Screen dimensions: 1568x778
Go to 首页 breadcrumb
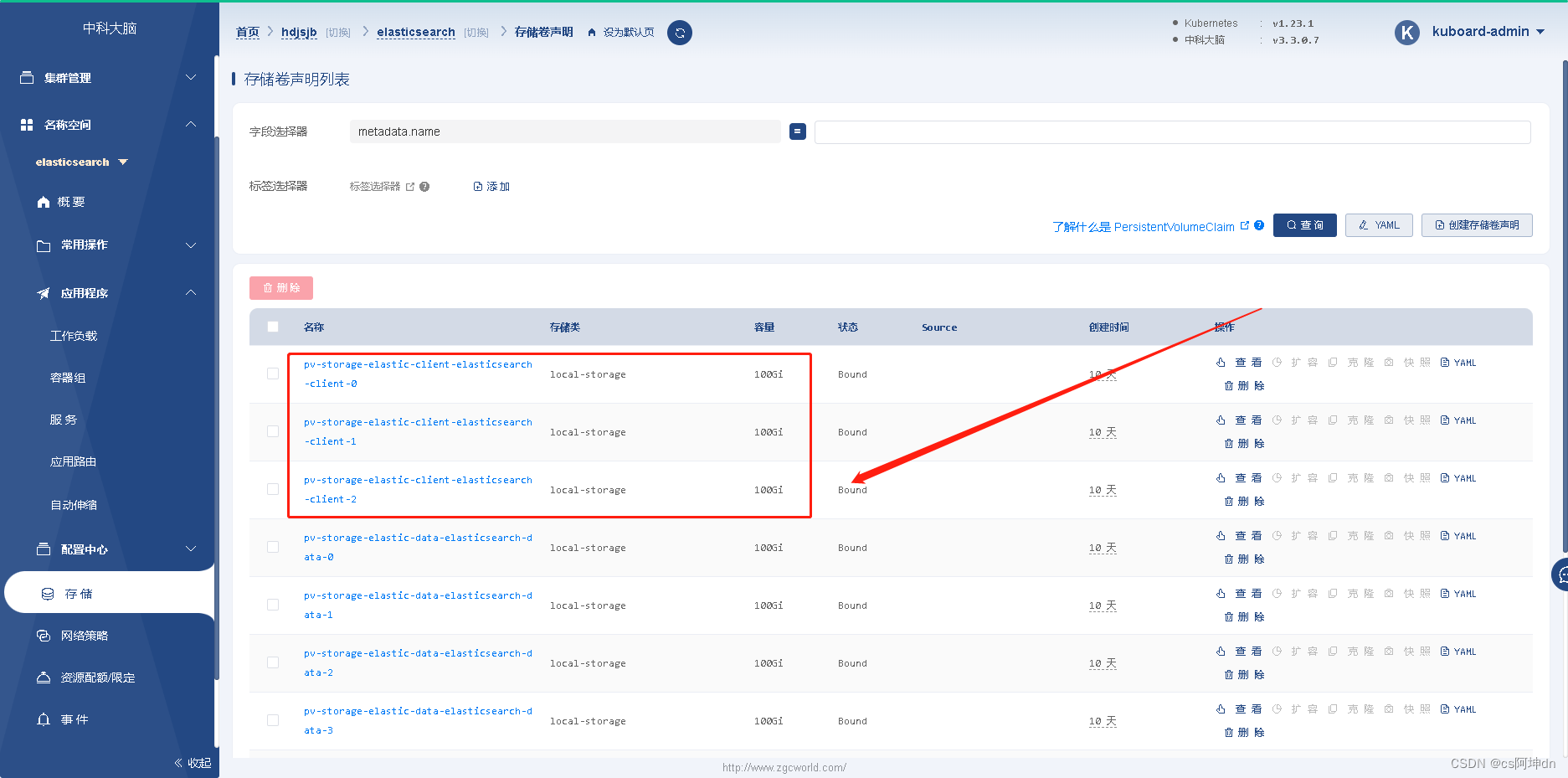(x=248, y=32)
